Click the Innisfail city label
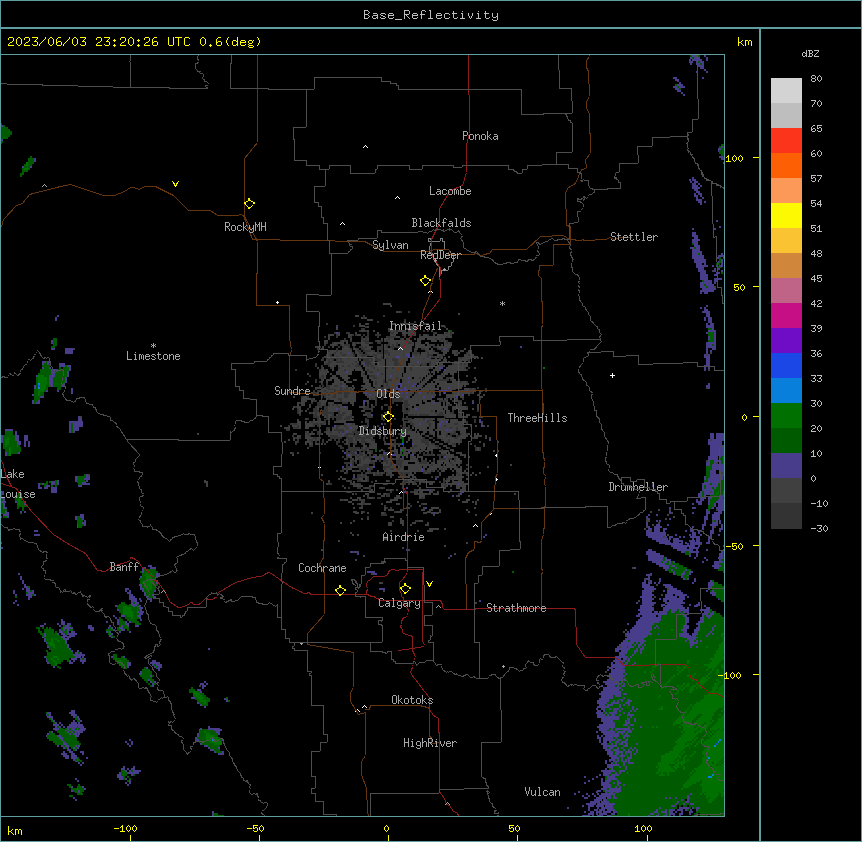 (415, 326)
